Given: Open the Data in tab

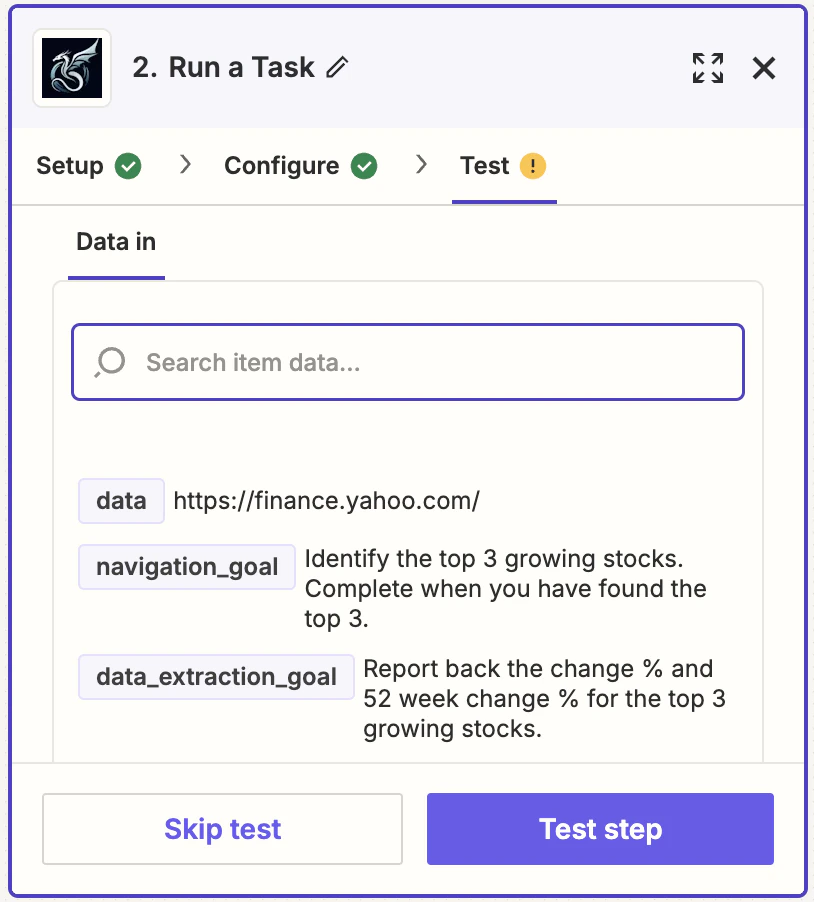Looking at the screenshot, I should tap(115, 241).
